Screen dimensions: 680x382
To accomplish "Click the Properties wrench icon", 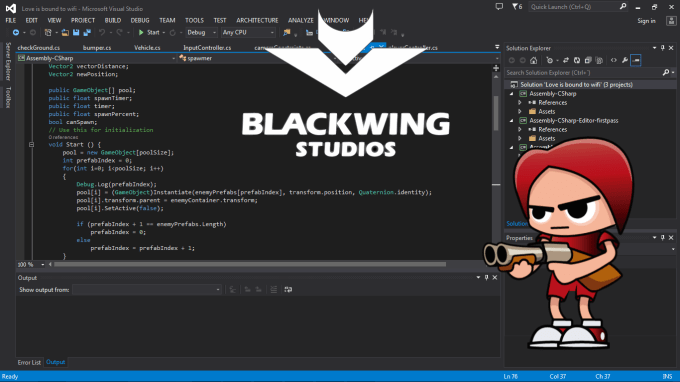I will click(x=625, y=60).
